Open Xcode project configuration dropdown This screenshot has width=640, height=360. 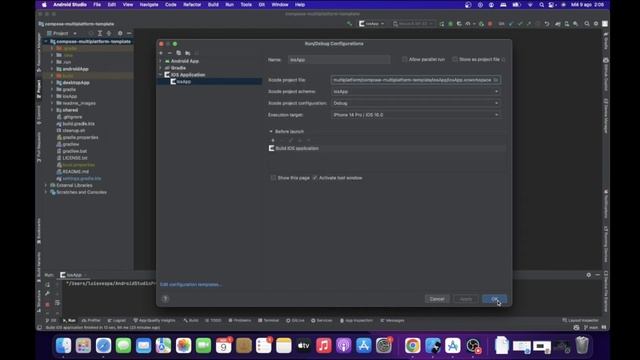pos(416,103)
